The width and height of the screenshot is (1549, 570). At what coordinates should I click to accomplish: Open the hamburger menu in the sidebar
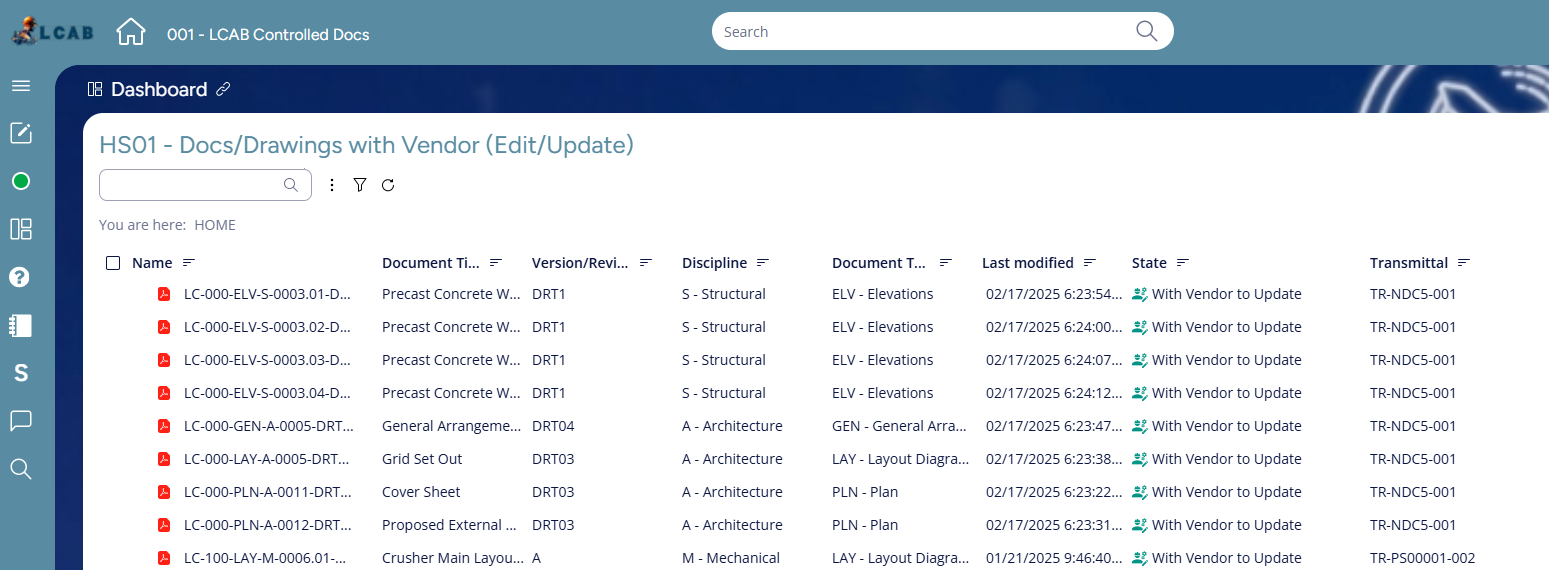[x=21, y=86]
